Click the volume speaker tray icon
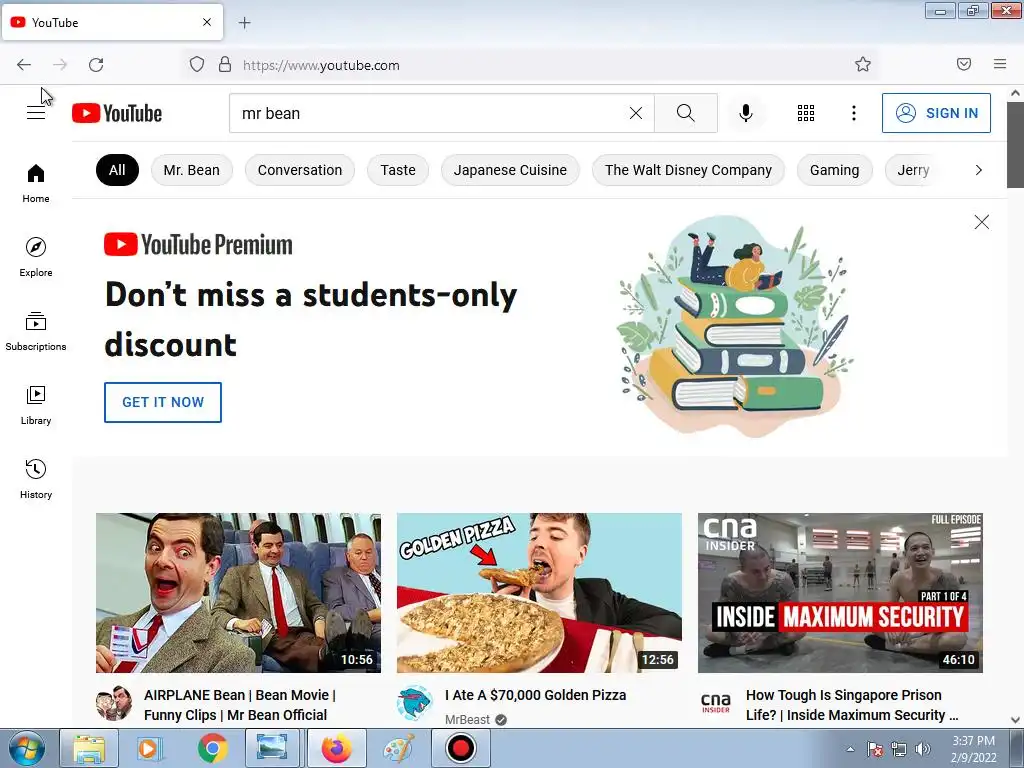The width and height of the screenshot is (1024, 768). point(922,749)
